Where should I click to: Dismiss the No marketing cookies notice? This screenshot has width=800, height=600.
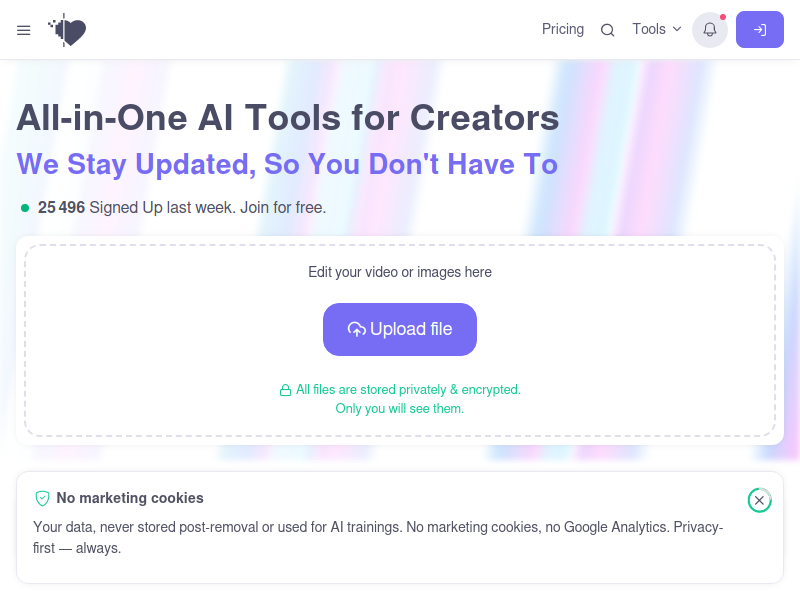point(759,500)
